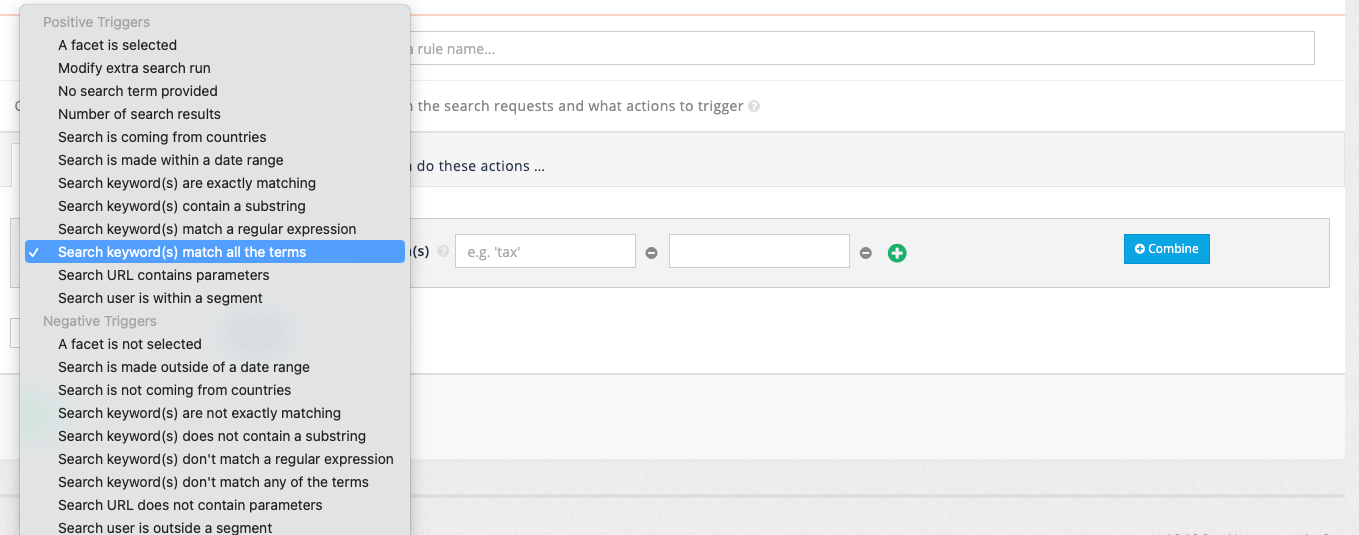Viewport: 1359px width, 535px height.
Task: Remove the second keyword term with minus icon
Action: coord(866,253)
